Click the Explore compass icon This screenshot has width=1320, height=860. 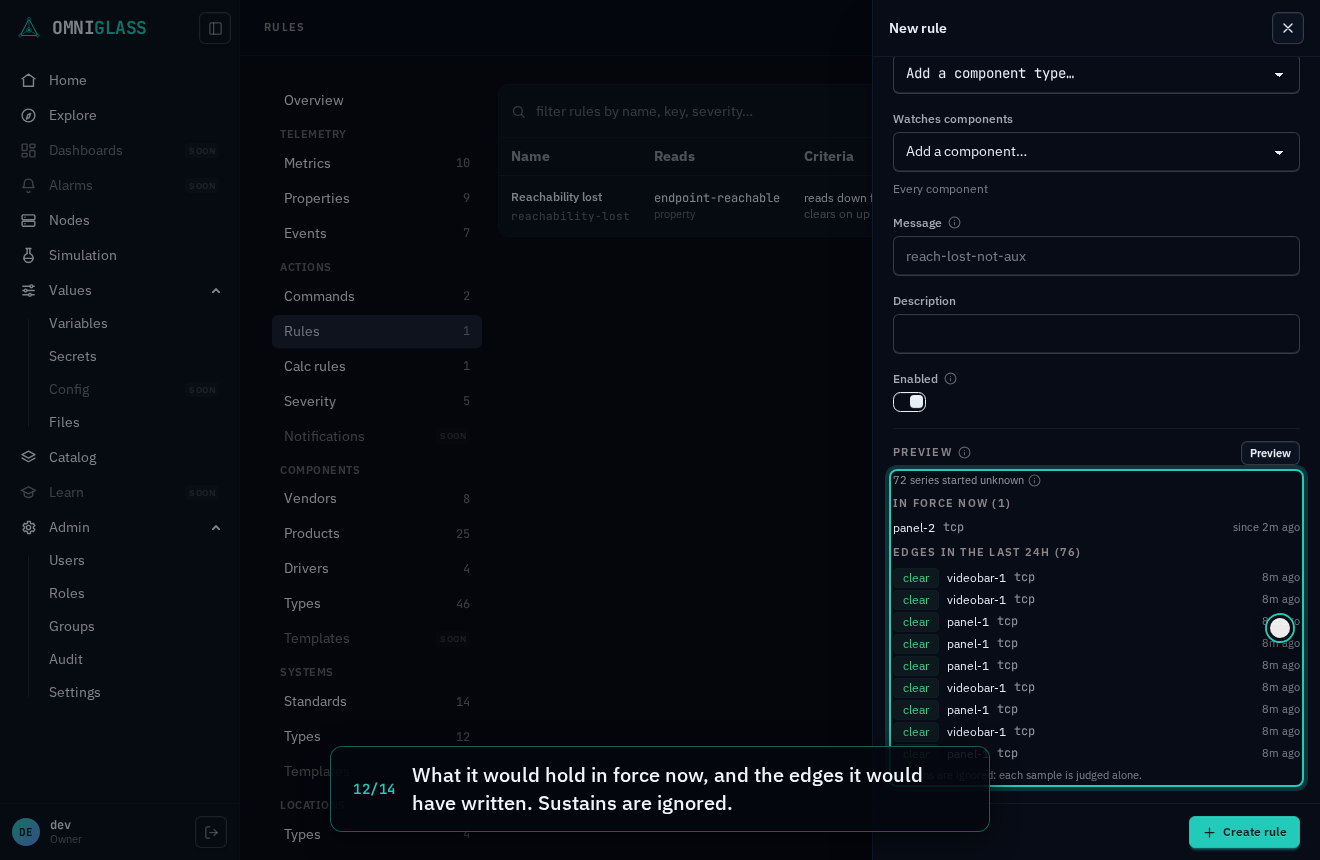point(29,115)
